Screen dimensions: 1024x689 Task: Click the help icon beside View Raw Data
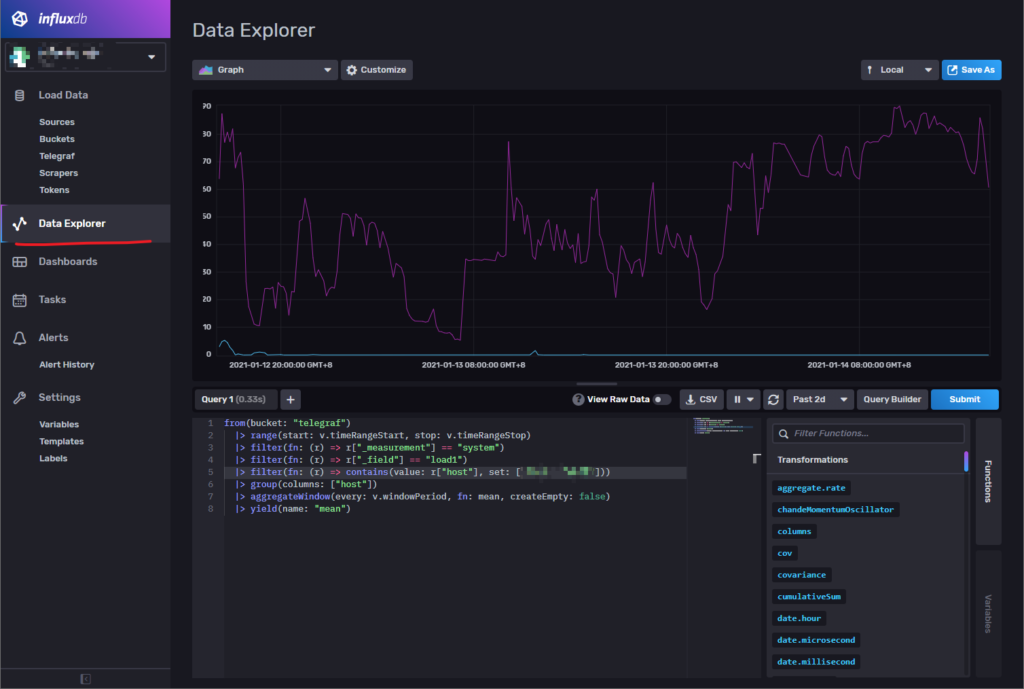tap(578, 398)
